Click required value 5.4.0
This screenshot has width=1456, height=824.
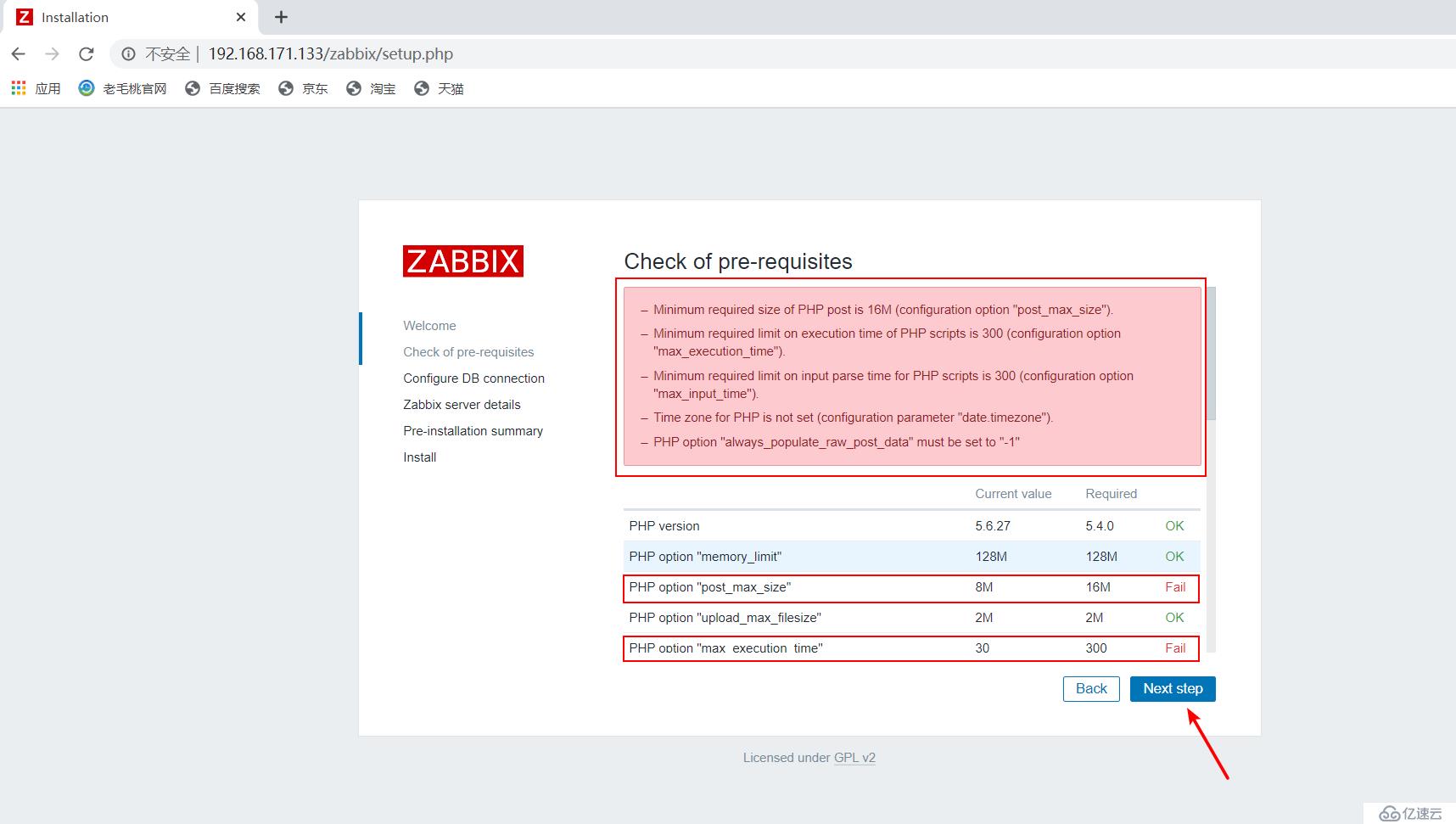(1100, 526)
